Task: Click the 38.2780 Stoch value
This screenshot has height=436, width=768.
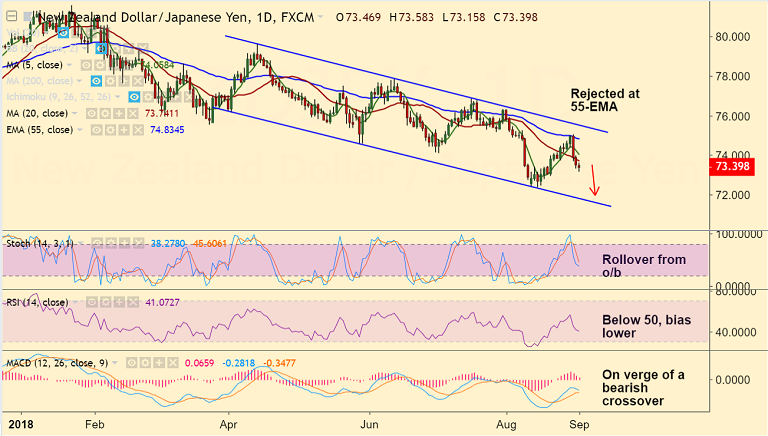Action: (168, 243)
